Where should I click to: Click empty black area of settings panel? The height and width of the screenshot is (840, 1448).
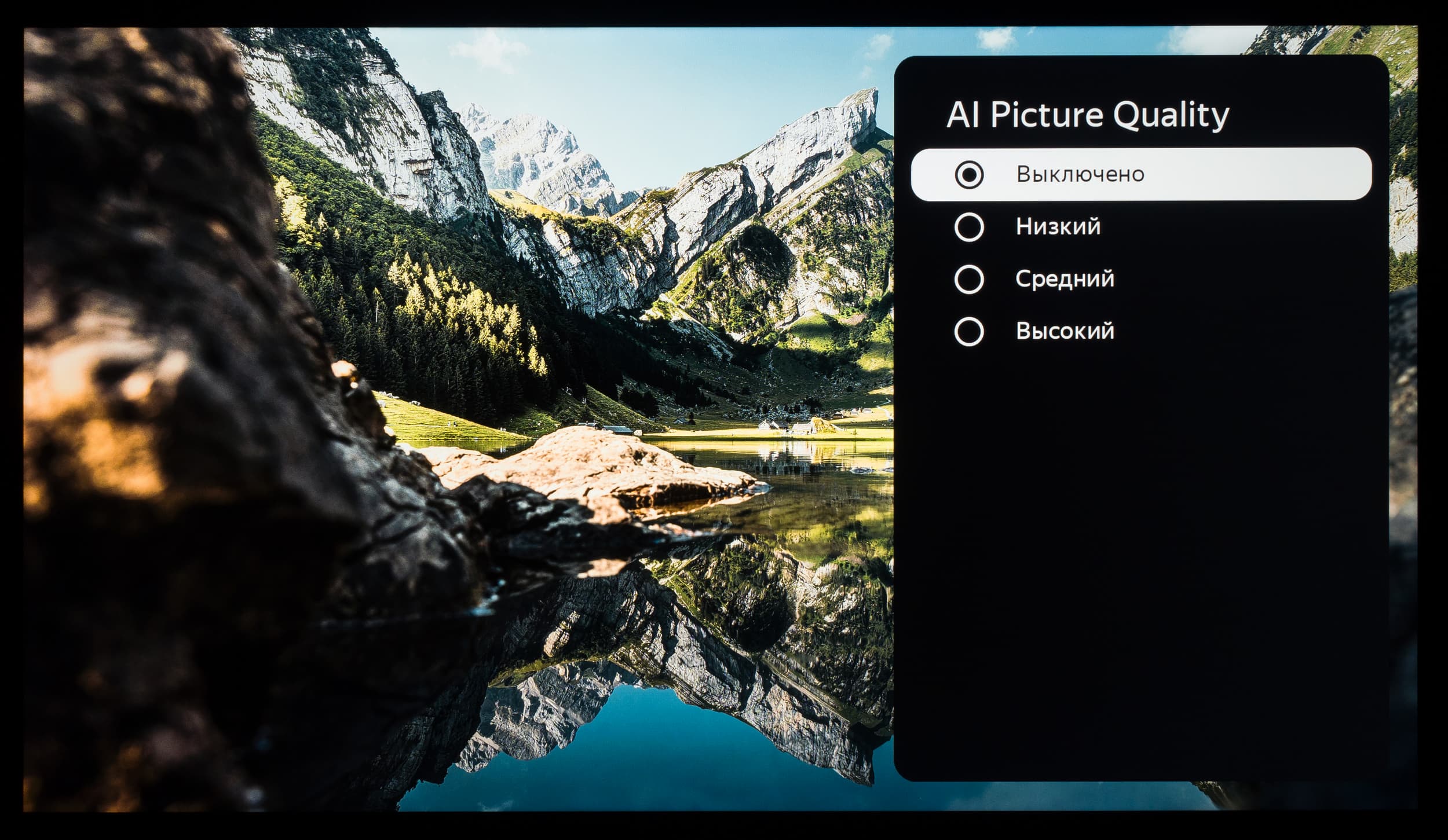pos(1141,550)
